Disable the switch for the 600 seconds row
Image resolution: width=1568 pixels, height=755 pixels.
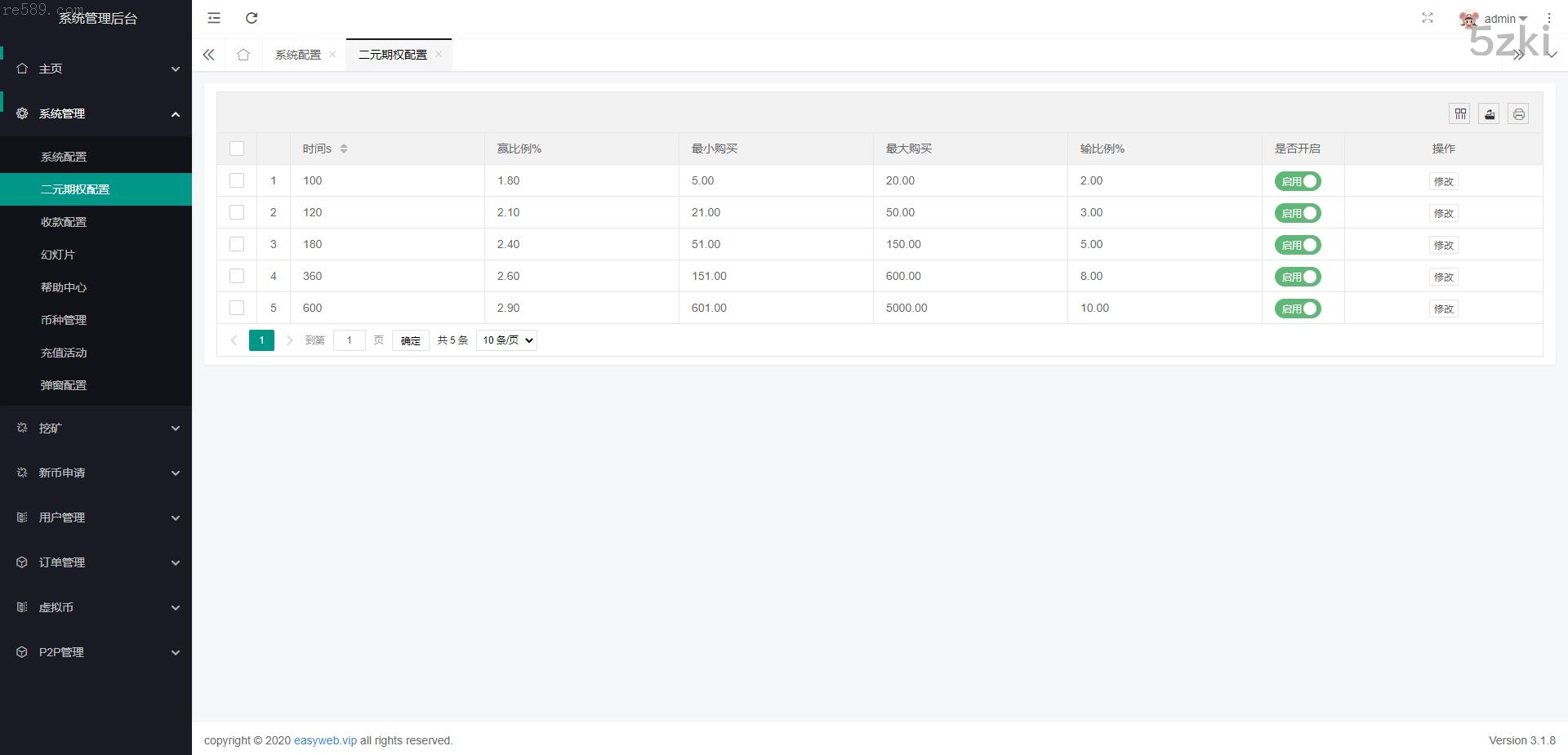click(1298, 309)
